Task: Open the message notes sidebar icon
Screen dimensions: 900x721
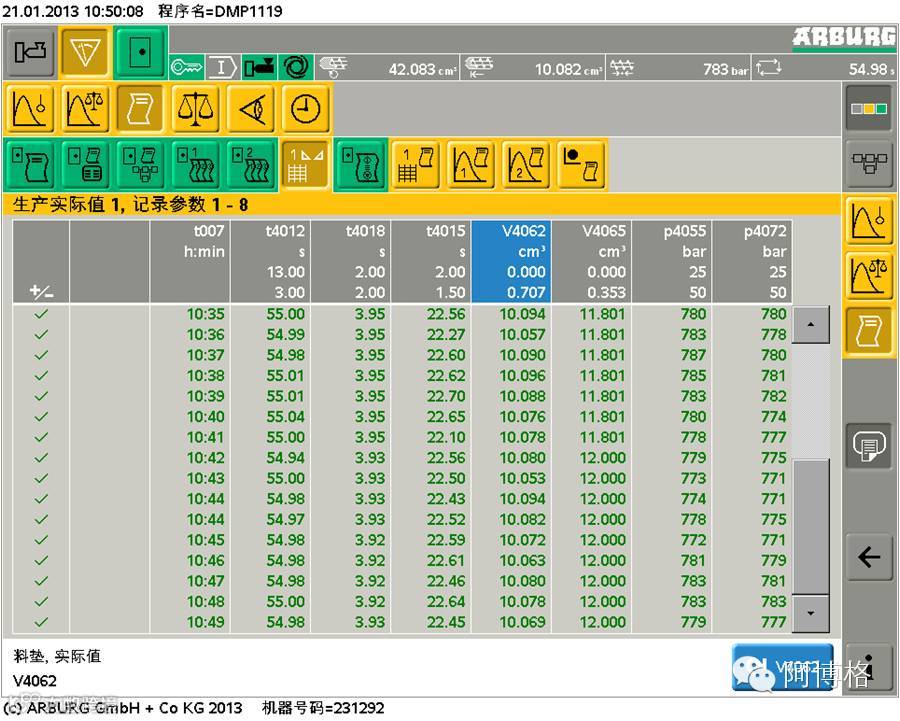Action: (869, 445)
